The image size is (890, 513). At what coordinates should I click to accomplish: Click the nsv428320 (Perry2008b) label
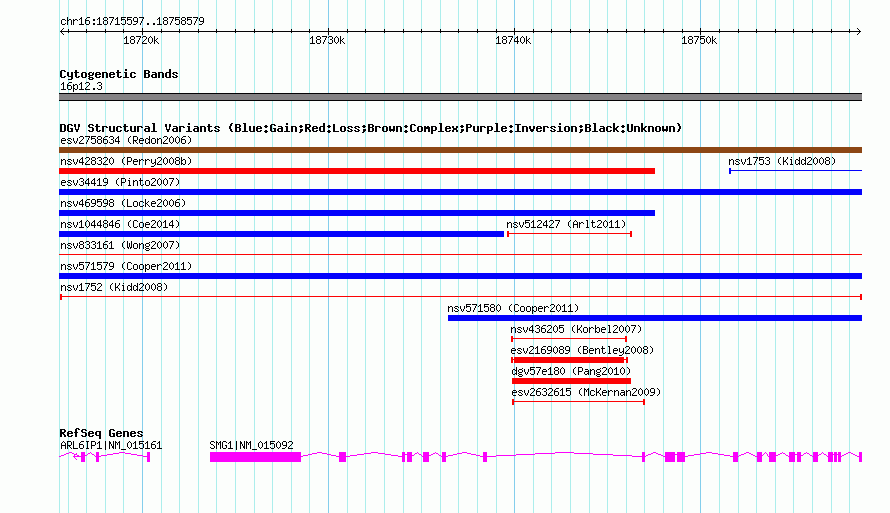pyautogui.click(x=126, y=161)
